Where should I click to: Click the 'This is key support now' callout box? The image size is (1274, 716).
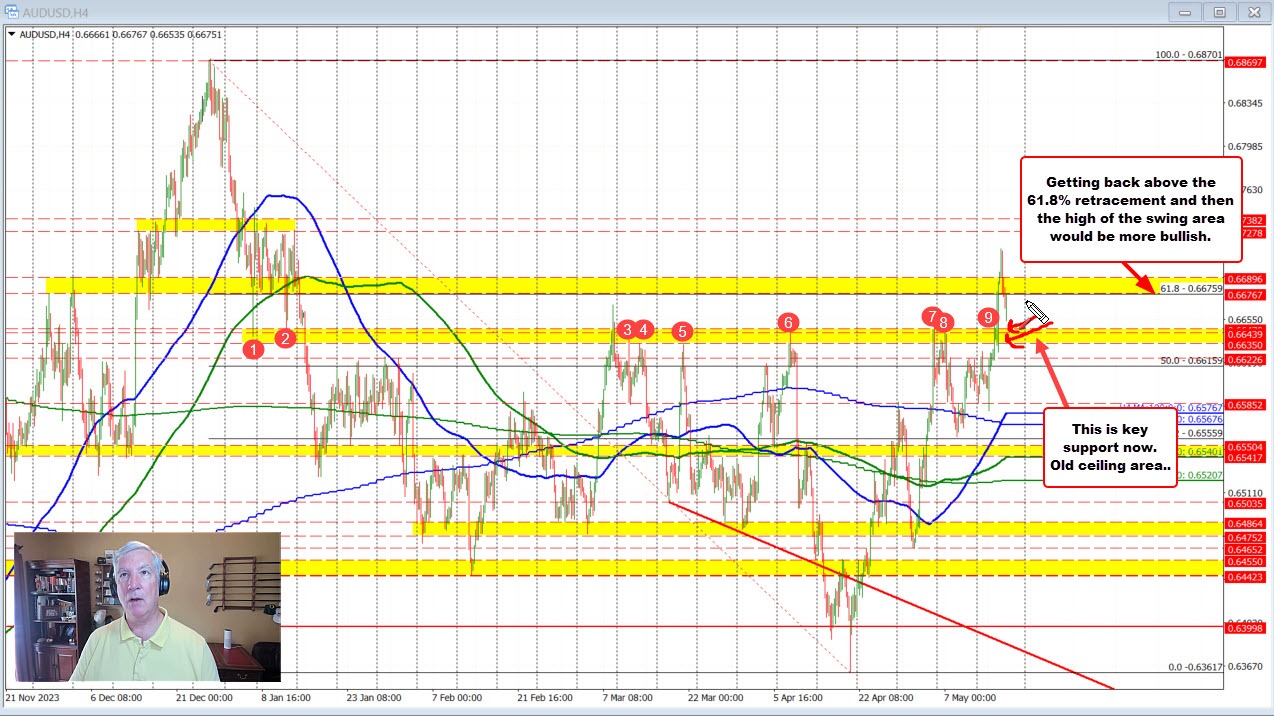point(1110,448)
